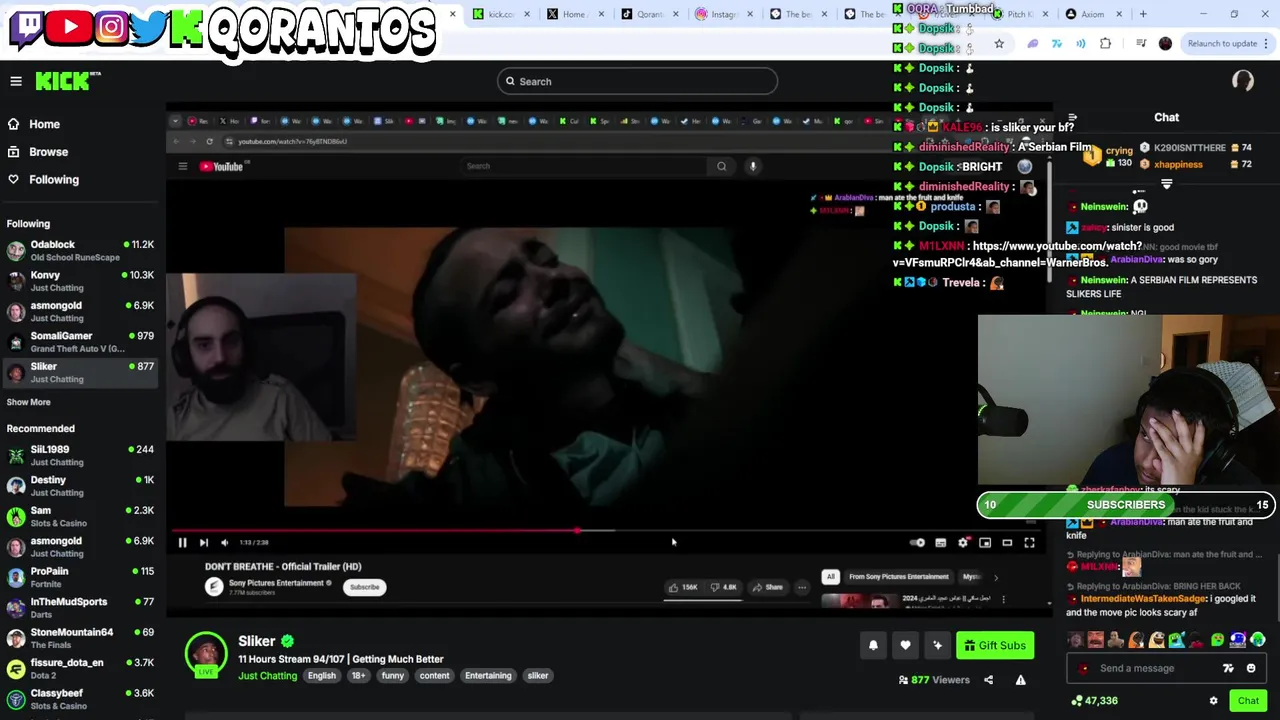
Task: Switch to the Axiom browser tab
Action: click(1095, 14)
